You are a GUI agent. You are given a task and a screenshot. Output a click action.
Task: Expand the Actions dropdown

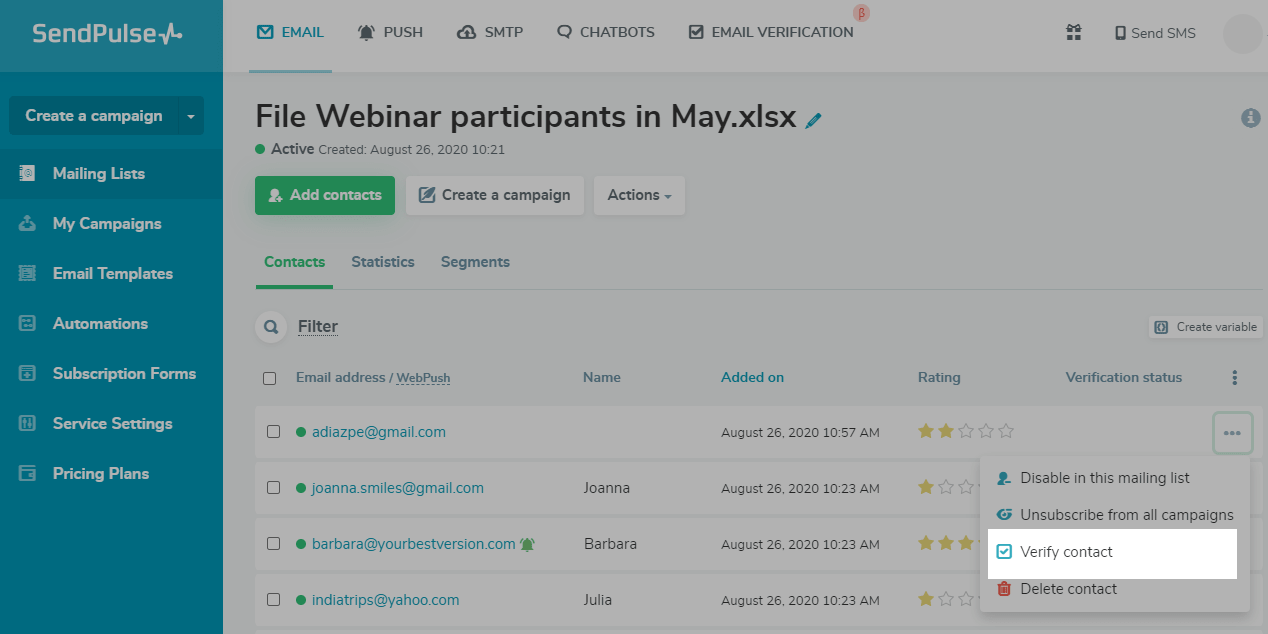639,195
